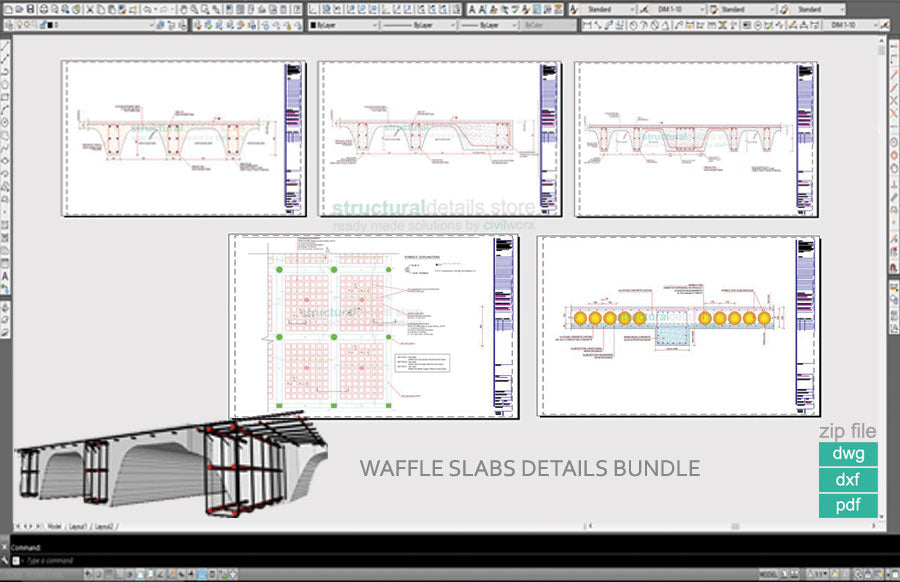Click the pdf file format button
The image size is (900, 582).
click(x=847, y=505)
